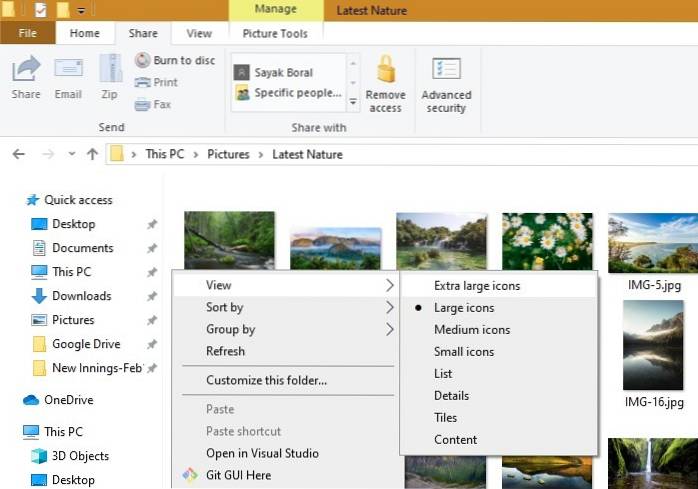The height and width of the screenshot is (489, 698).
Task: Click the Back navigation arrow
Action: click(18, 154)
